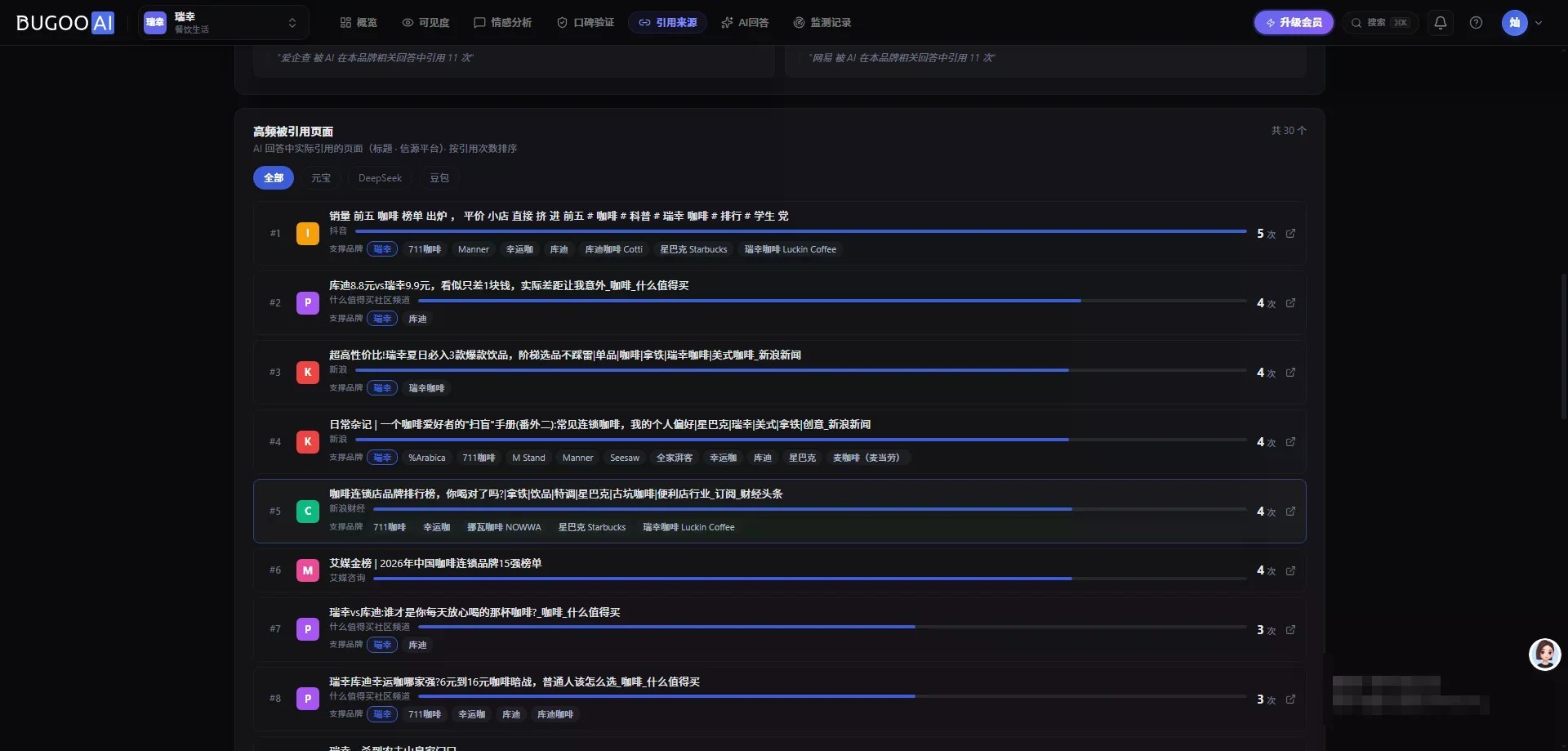The width and height of the screenshot is (1568, 751).
Task: Click the purple P icon in row #2
Action: [308, 303]
